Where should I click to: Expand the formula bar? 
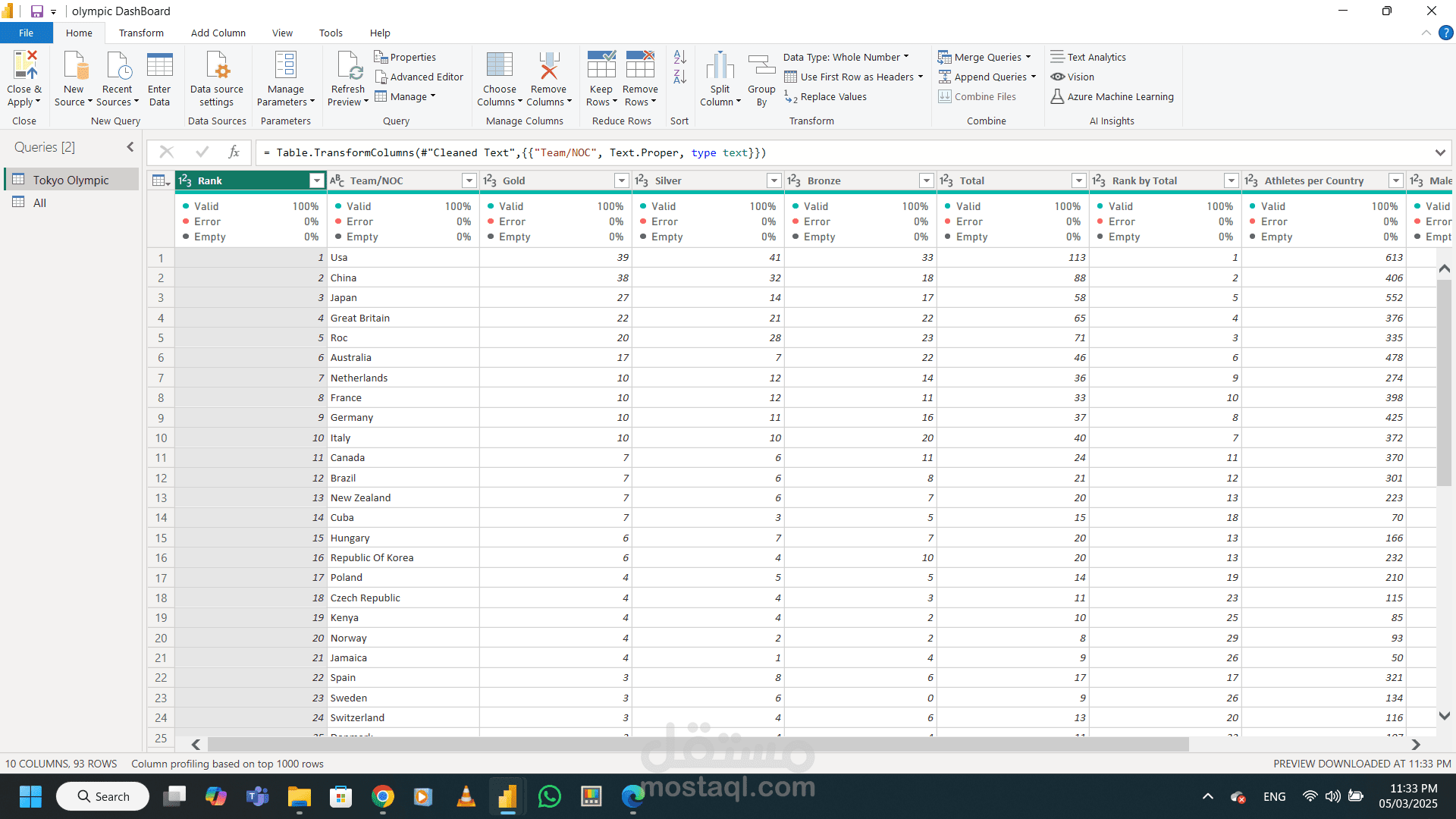click(1439, 152)
